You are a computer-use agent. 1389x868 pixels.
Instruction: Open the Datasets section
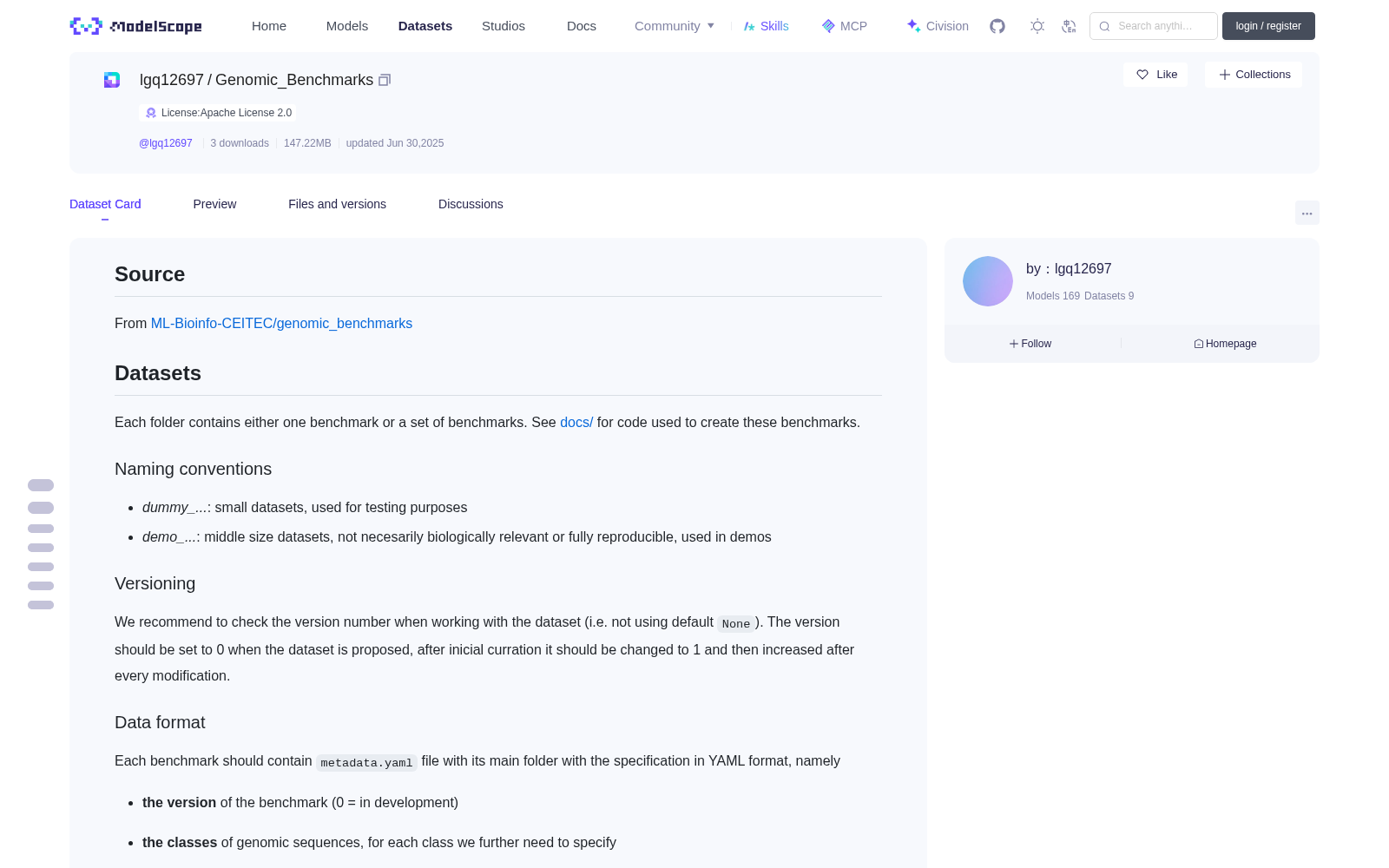[425, 26]
